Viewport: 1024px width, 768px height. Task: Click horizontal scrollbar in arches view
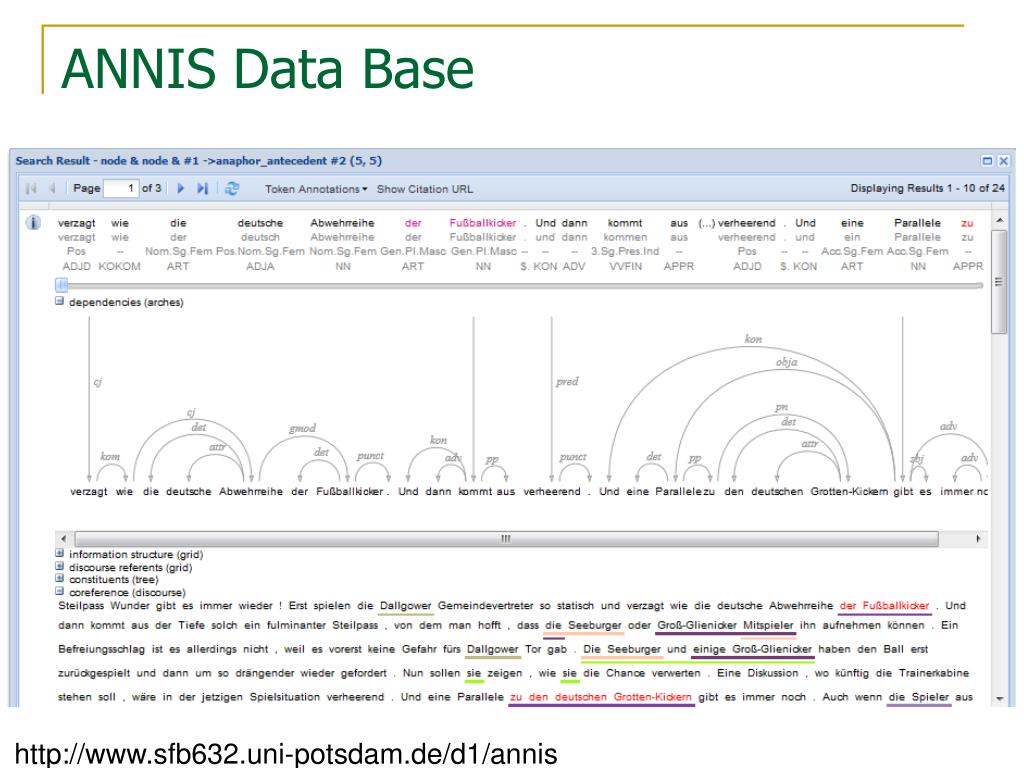tap(506, 539)
